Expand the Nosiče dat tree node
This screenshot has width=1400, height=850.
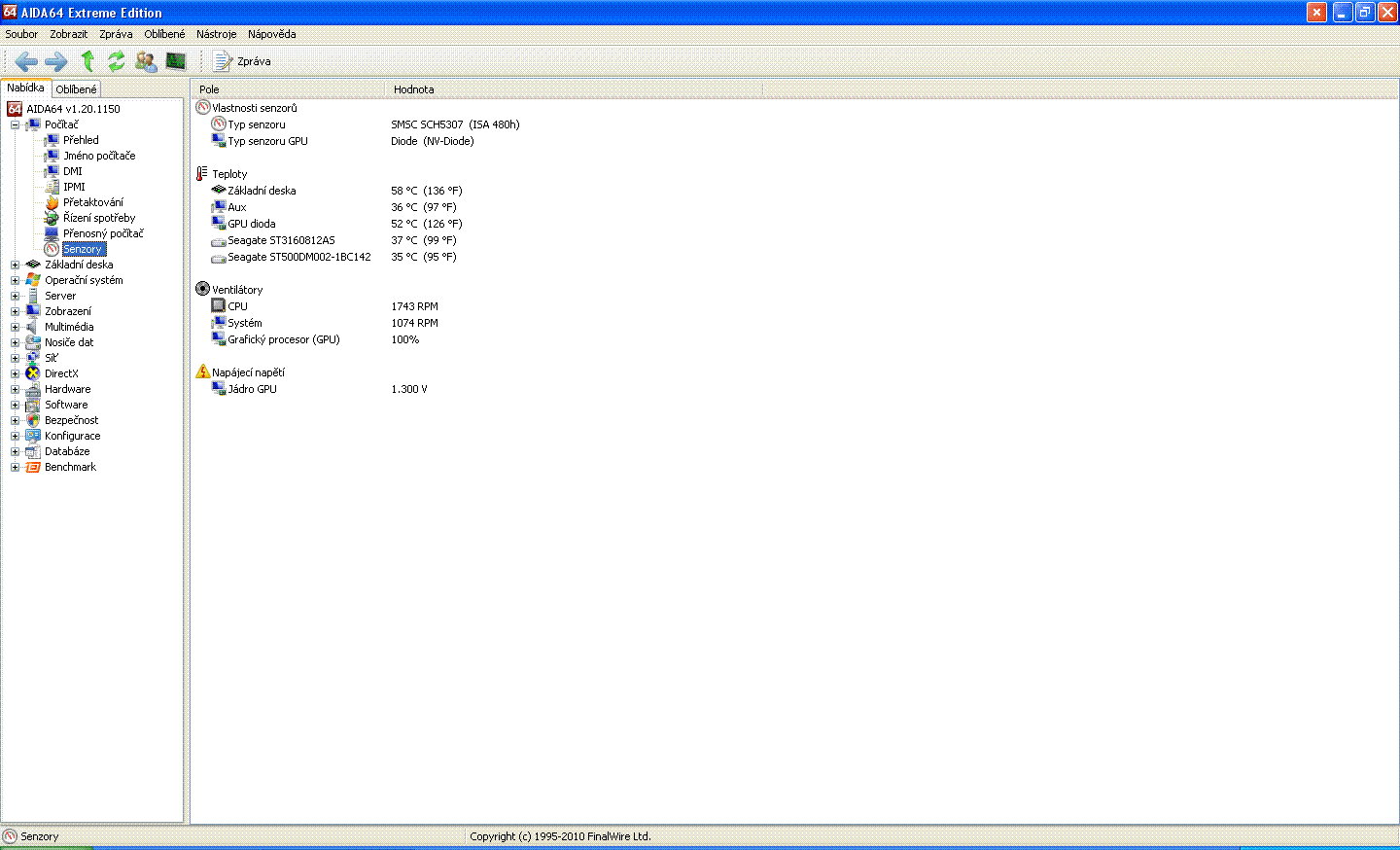15,342
